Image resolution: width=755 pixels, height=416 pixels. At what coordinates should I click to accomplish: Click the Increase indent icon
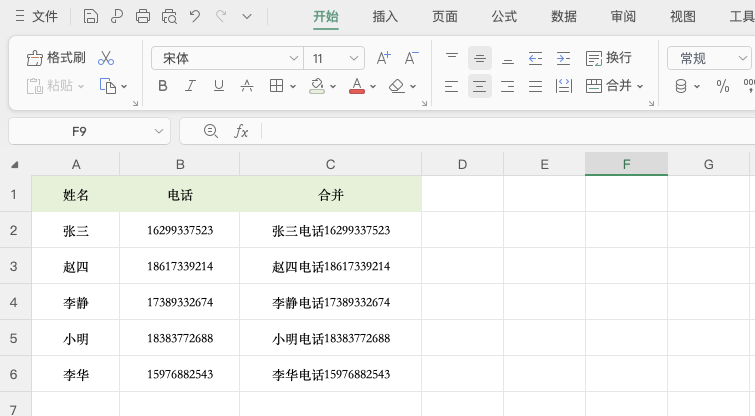click(x=563, y=58)
